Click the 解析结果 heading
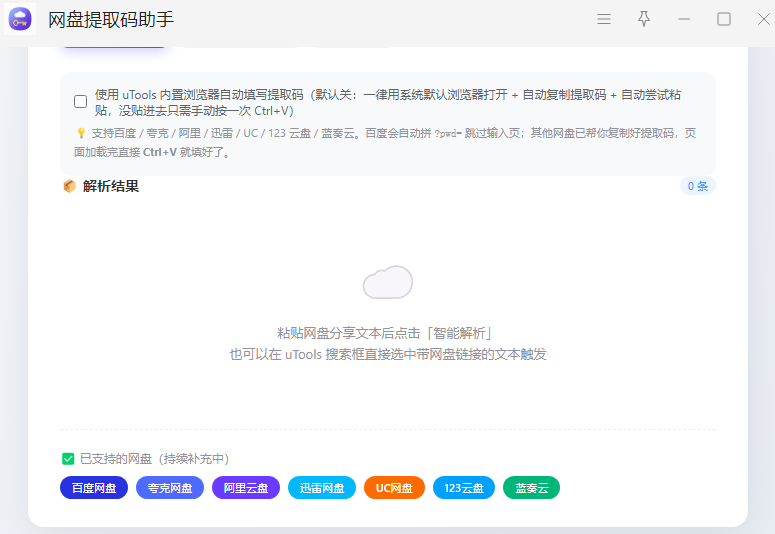 tap(111, 186)
